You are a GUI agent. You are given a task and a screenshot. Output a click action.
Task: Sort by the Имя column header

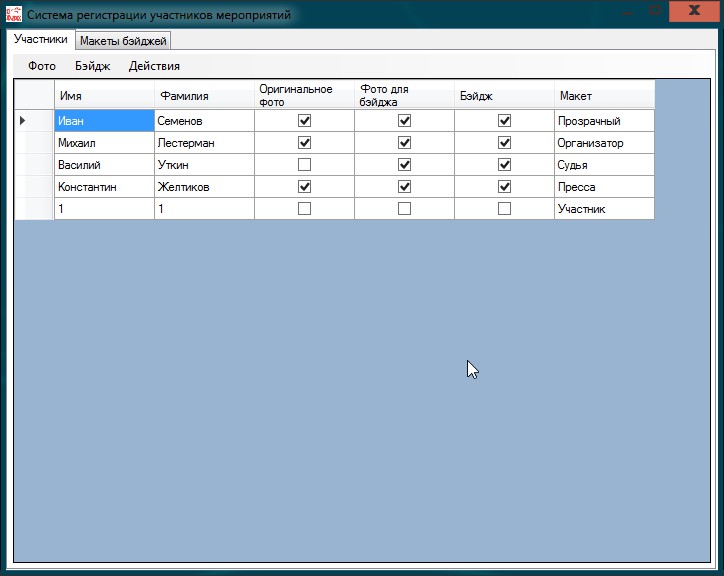tap(104, 95)
